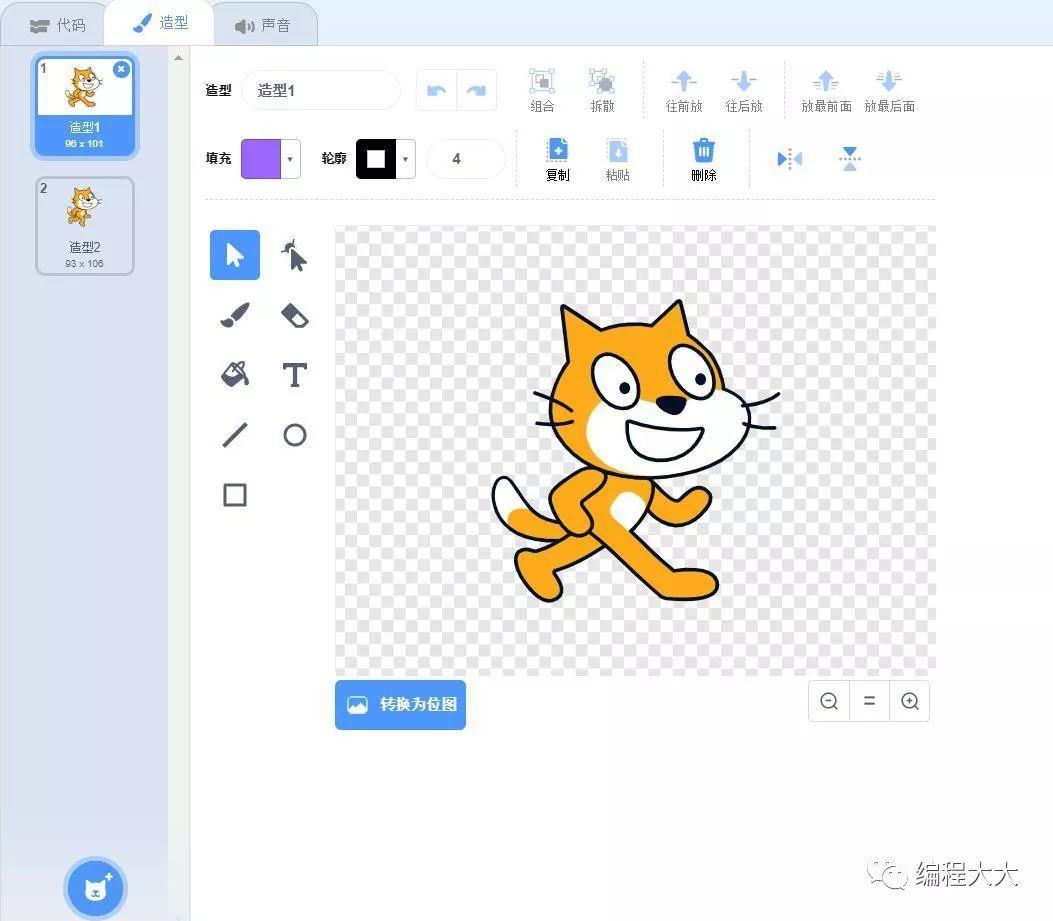This screenshot has width=1053, height=921.
Task: Click the cat drawing on canvas
Action: [635, 451]
